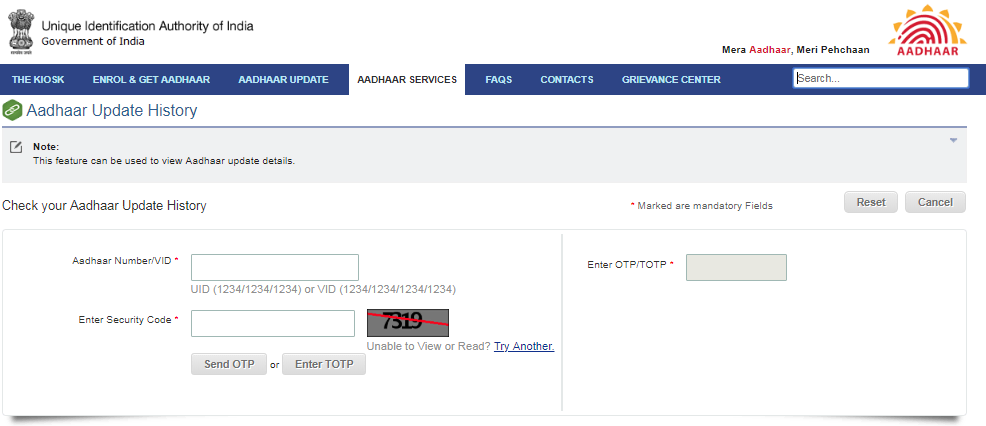Click the Government of India subtitle text
The width and height of the screenshot is (986, 426).
tap(93, 42)
